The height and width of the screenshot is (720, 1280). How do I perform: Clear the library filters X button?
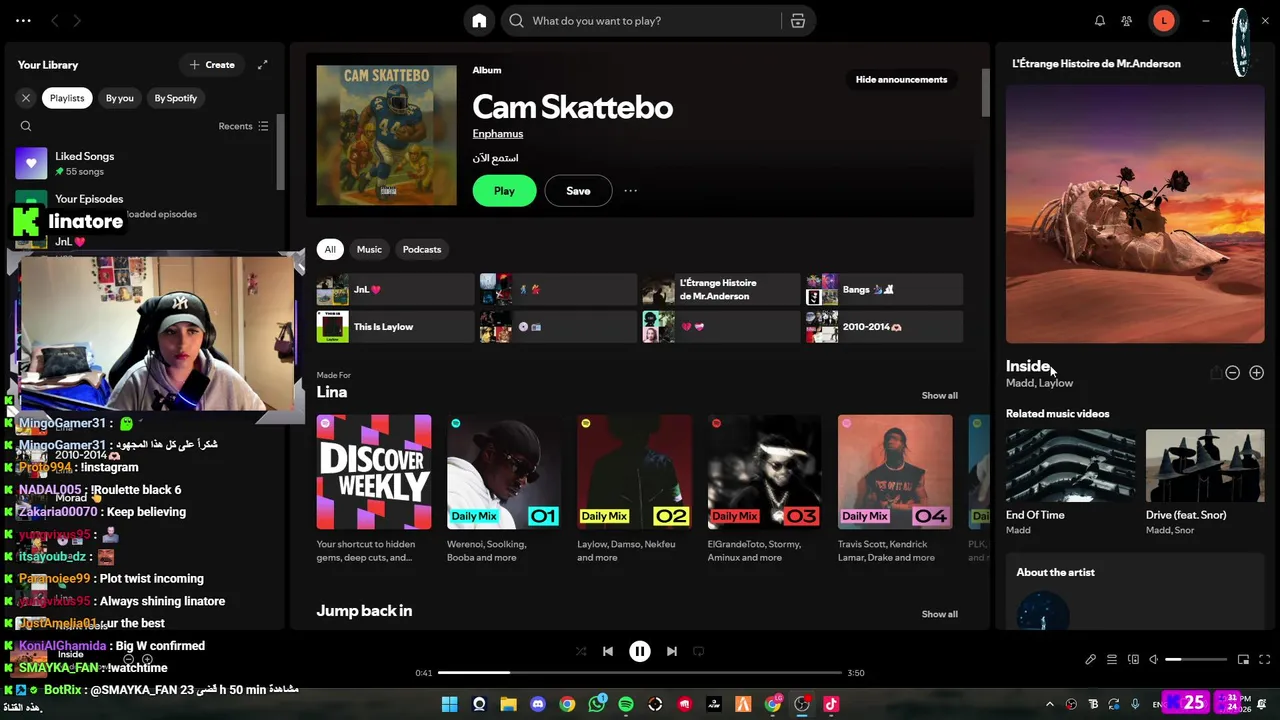pos(26,98)
